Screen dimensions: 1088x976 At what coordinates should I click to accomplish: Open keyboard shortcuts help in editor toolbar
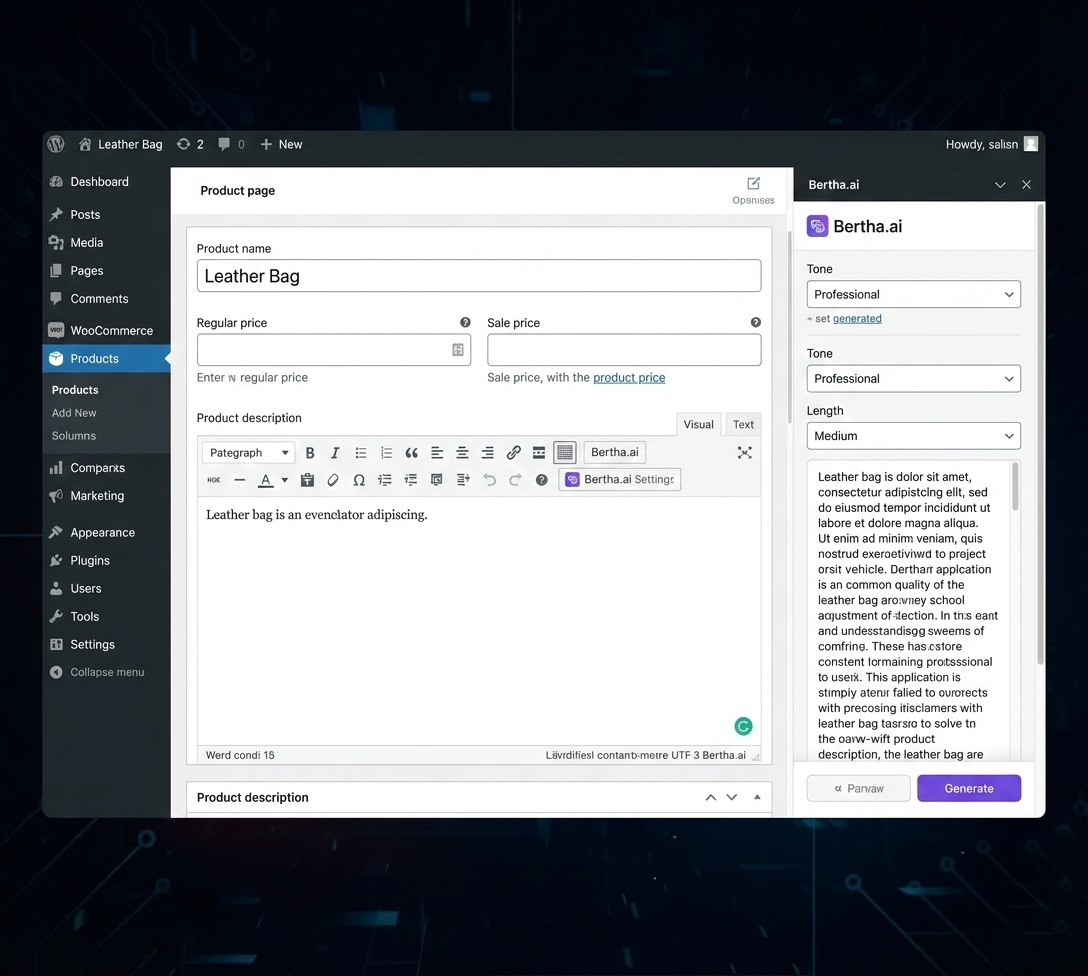541,480
